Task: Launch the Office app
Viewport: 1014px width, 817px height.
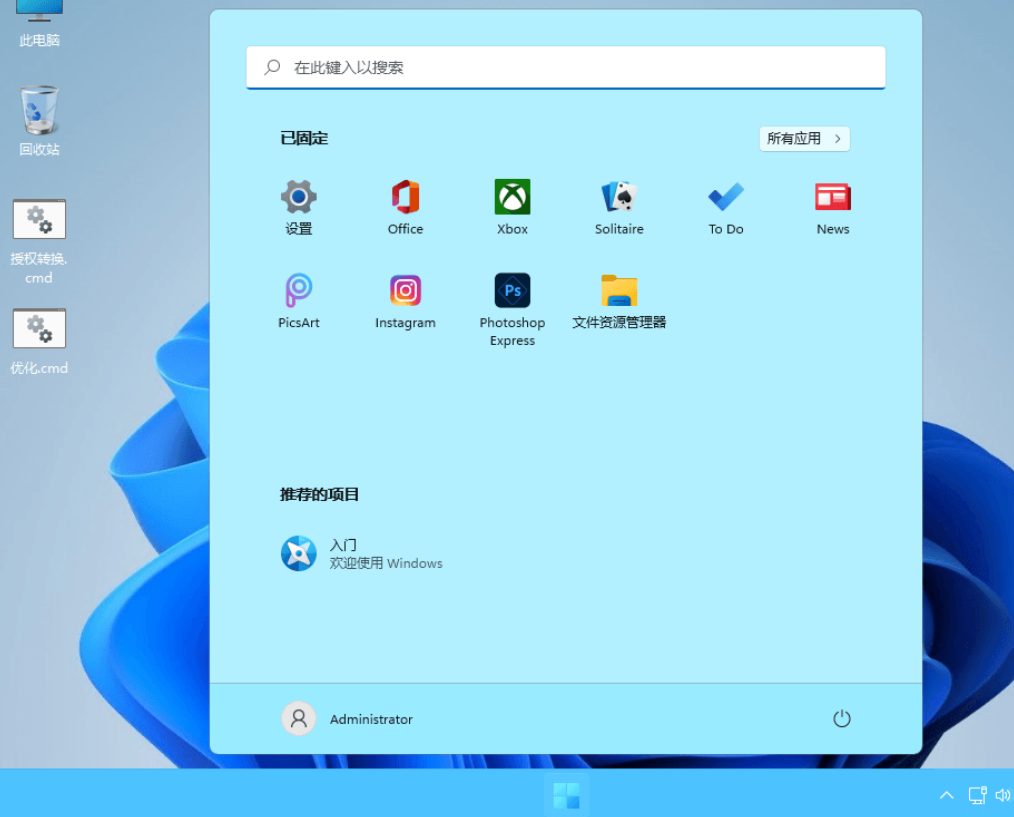Action: coord(405,208)
